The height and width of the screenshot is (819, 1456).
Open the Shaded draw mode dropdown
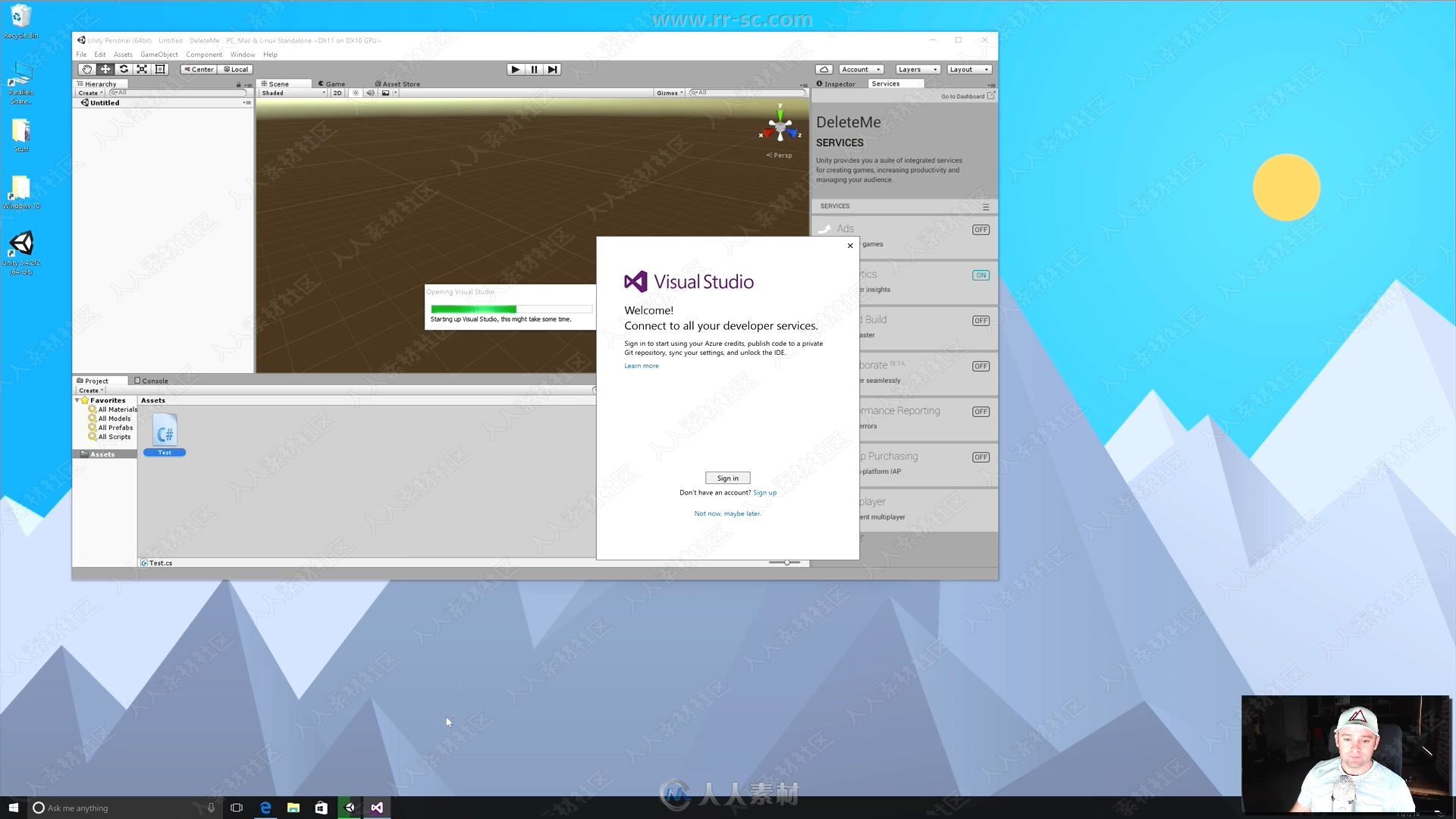coord(293,93)
